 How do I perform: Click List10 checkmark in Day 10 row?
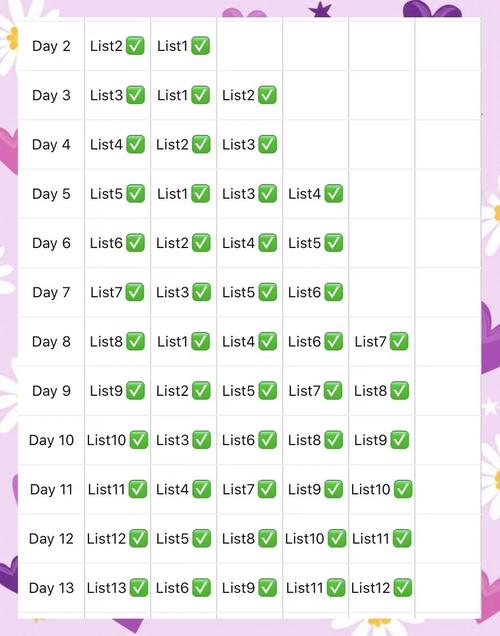coord(139,440)
